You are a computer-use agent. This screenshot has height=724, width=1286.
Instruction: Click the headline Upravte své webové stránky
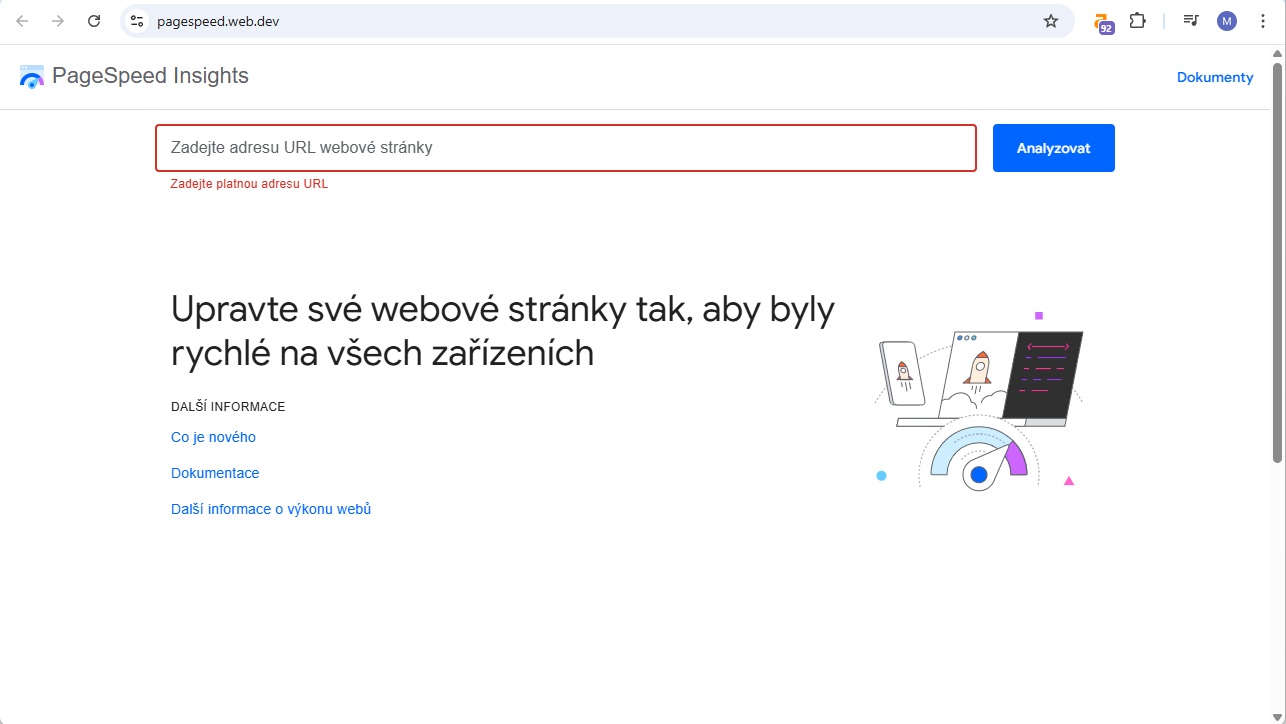[x=502, y=331]
